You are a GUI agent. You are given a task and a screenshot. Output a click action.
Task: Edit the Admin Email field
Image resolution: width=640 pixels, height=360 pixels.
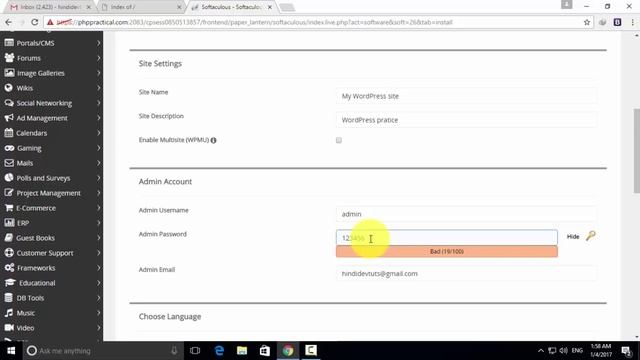click(x=466, y=273)
